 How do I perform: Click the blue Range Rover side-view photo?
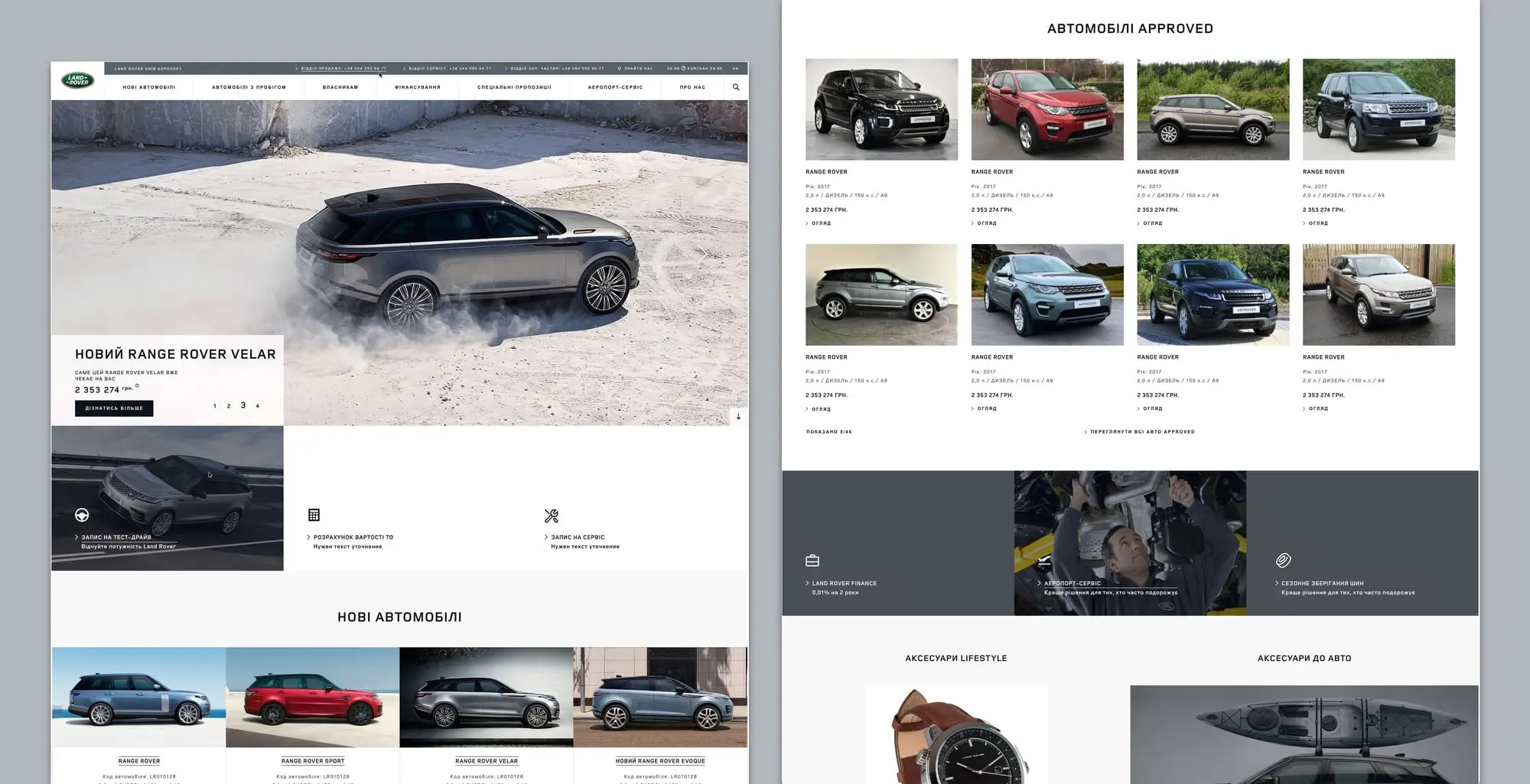click(139, 698)
